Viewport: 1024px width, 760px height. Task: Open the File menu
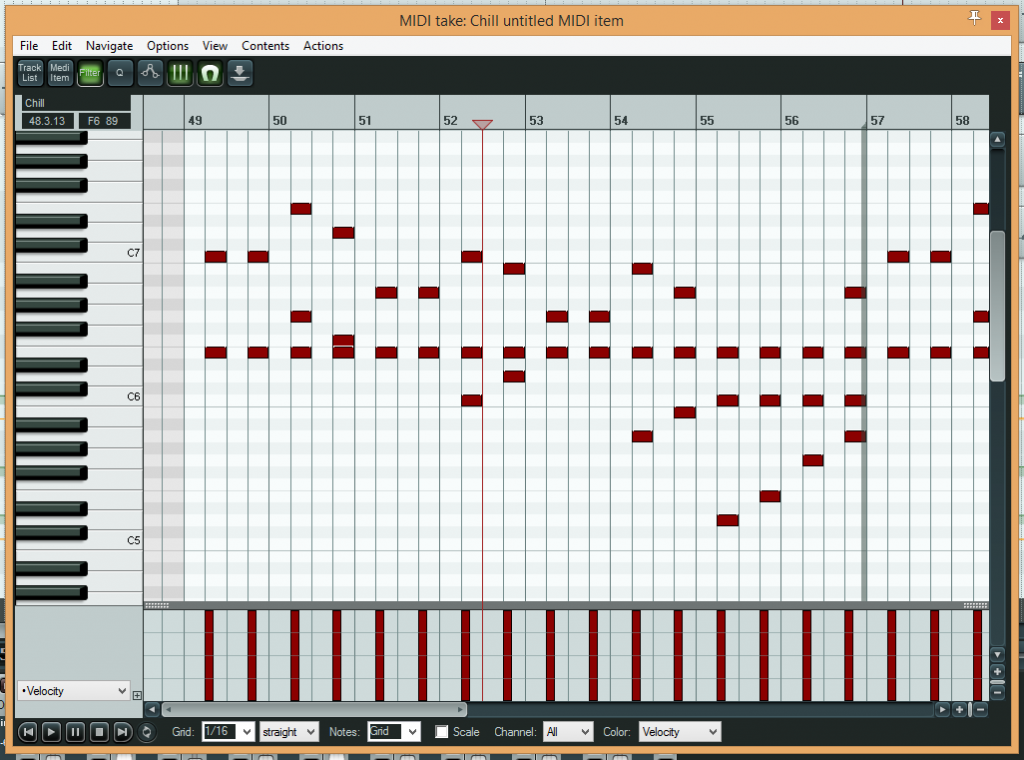[x=29, y=46]
